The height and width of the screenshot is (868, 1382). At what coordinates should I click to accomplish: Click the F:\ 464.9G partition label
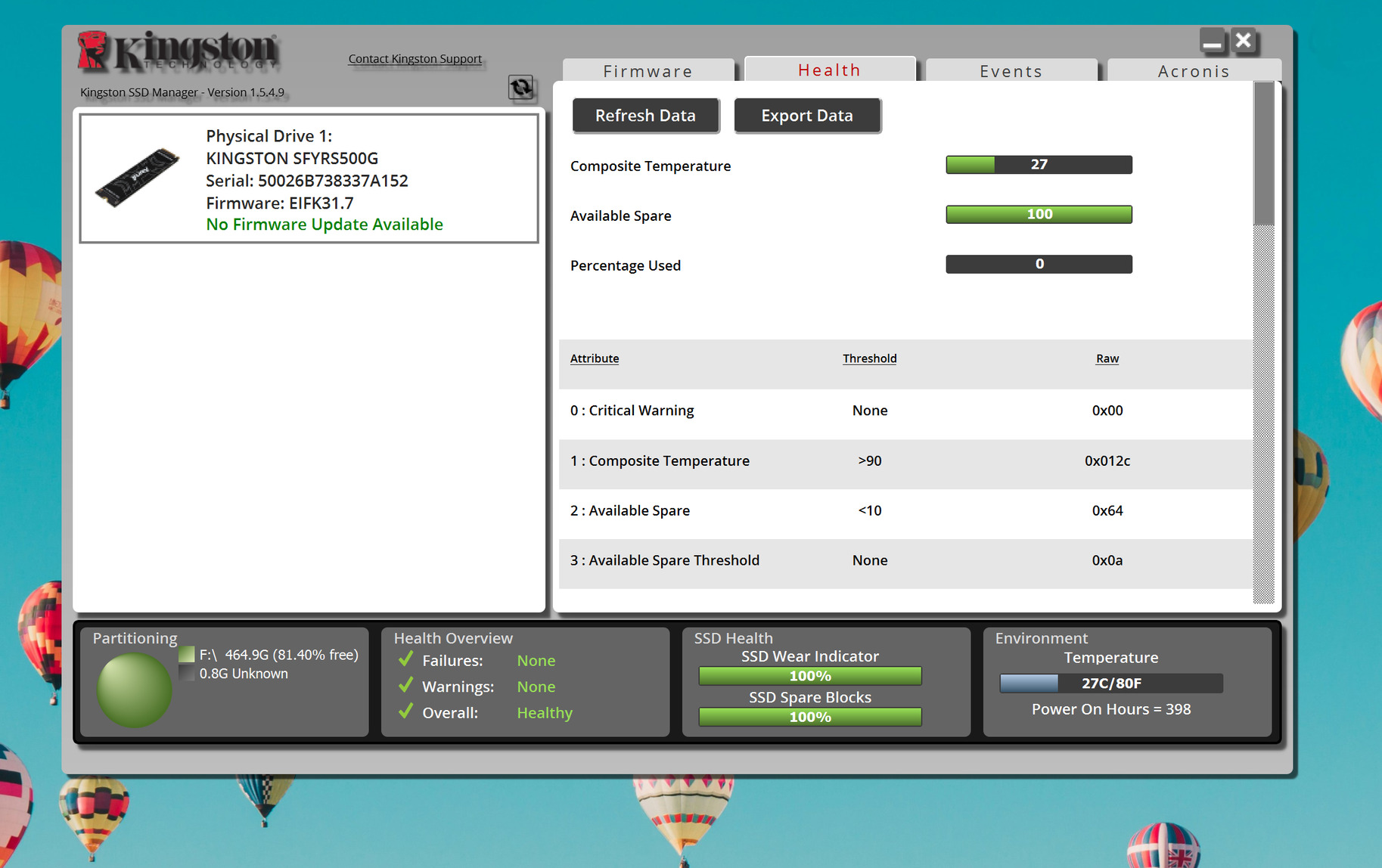279,655
